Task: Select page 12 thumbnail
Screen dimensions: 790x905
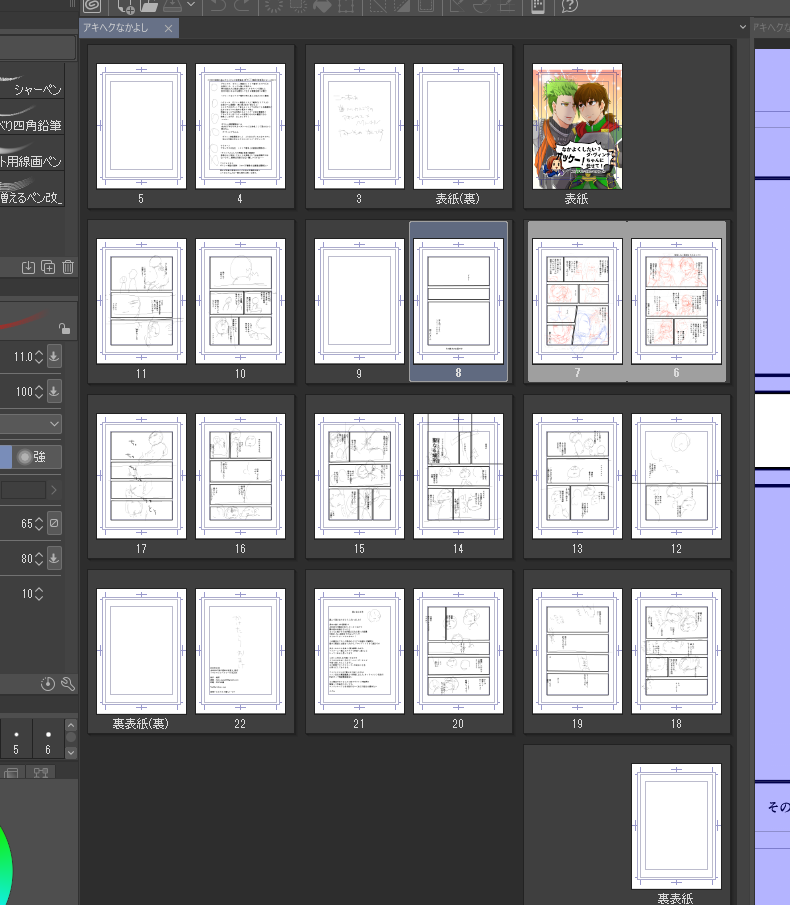Action: (676, 476)
